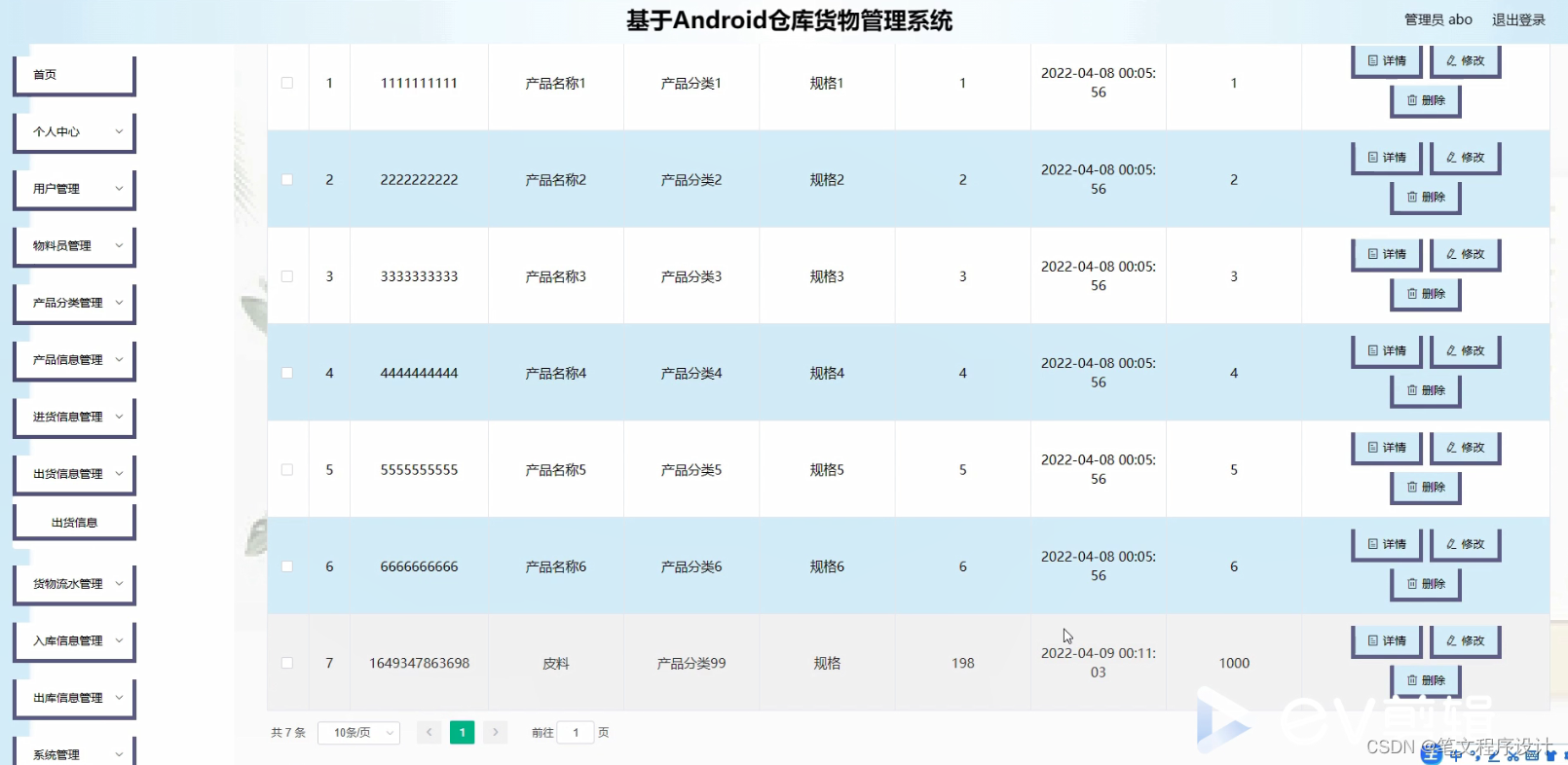Click 退出登录 link

point(1518,19)
